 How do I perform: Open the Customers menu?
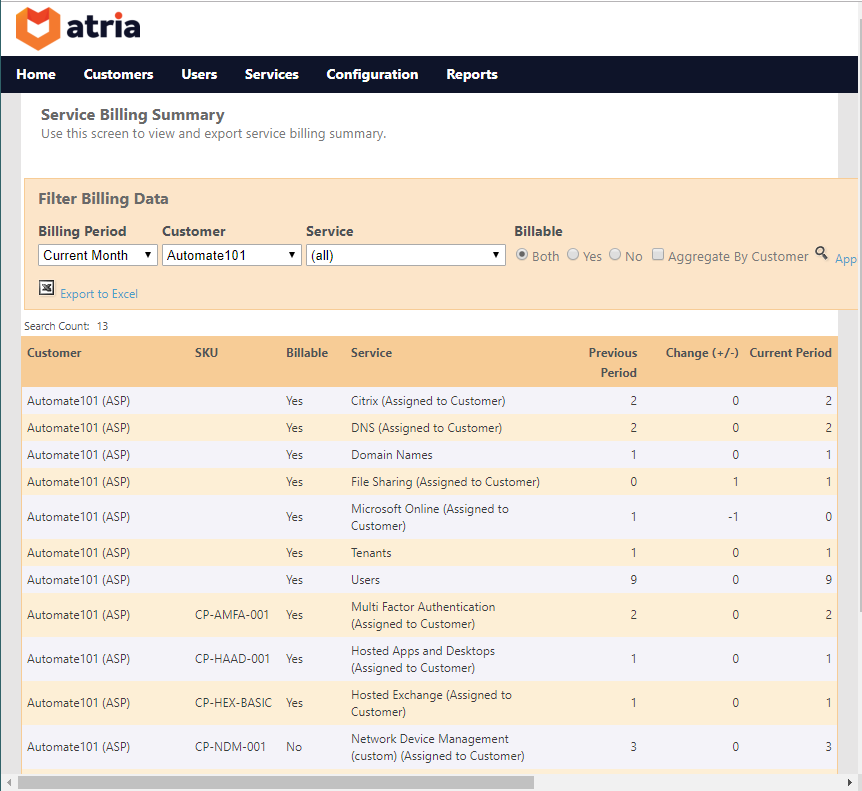pyautogui.click(x=118, y=74)
